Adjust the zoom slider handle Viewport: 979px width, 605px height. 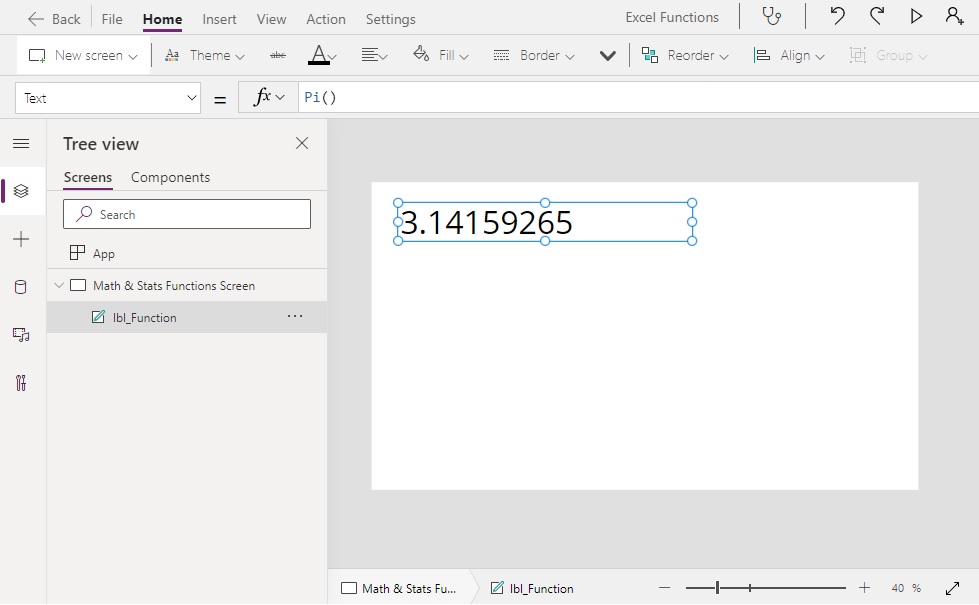click(x=717, y=588)
